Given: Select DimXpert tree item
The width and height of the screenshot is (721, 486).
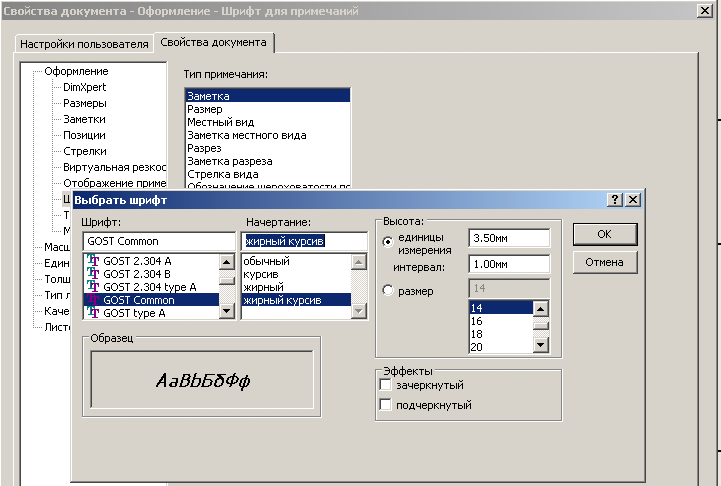Looking at the screenshot, I should (x=85, y=87).
